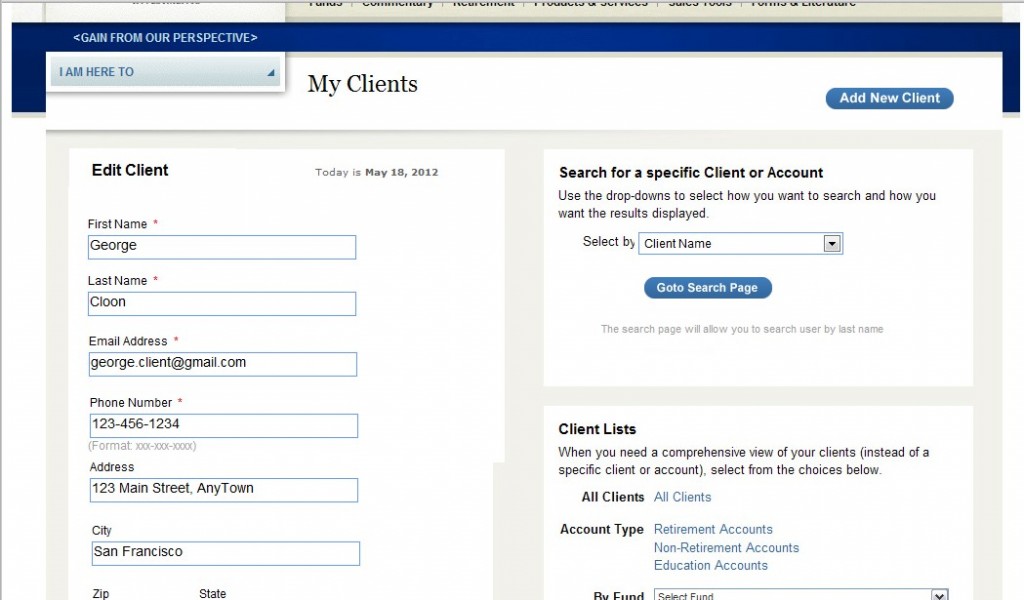Image resolution: width=1024 pixels, height=600 pixels.
Task: Click into the Email Address input box
Action: 223,364
